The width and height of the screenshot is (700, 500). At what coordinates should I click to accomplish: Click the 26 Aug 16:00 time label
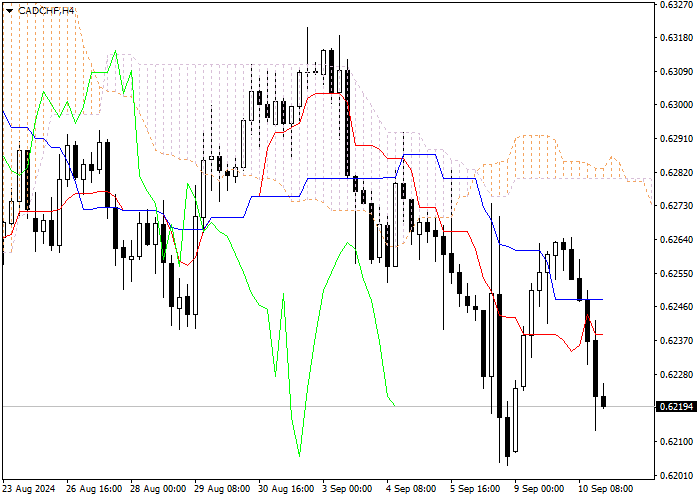coord(94,489)
